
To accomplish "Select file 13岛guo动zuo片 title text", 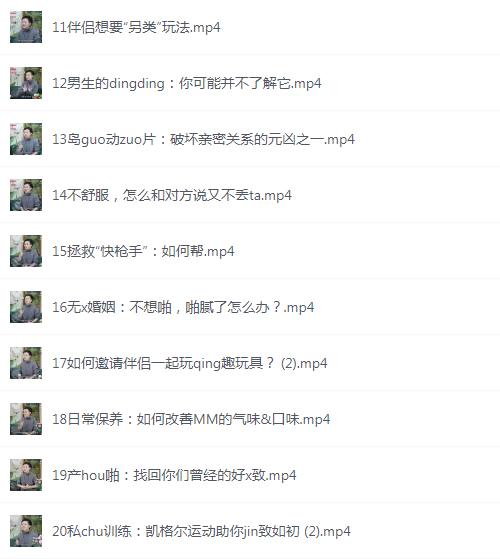I will point(203,139).
